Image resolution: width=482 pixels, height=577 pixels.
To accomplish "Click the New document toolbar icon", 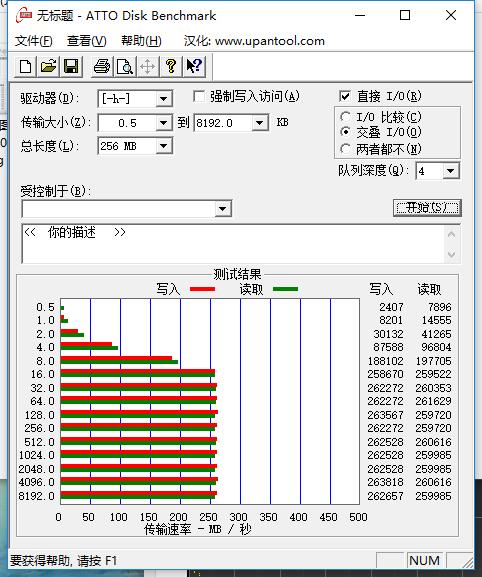I will 25,67.
